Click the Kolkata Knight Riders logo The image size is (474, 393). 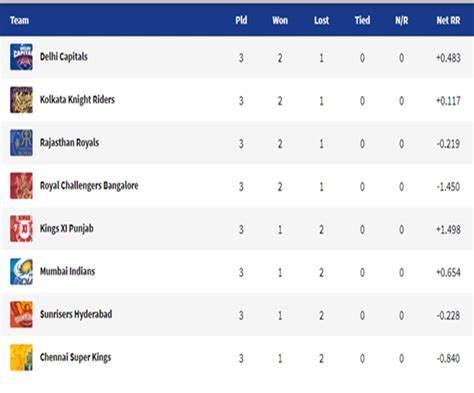21,100
